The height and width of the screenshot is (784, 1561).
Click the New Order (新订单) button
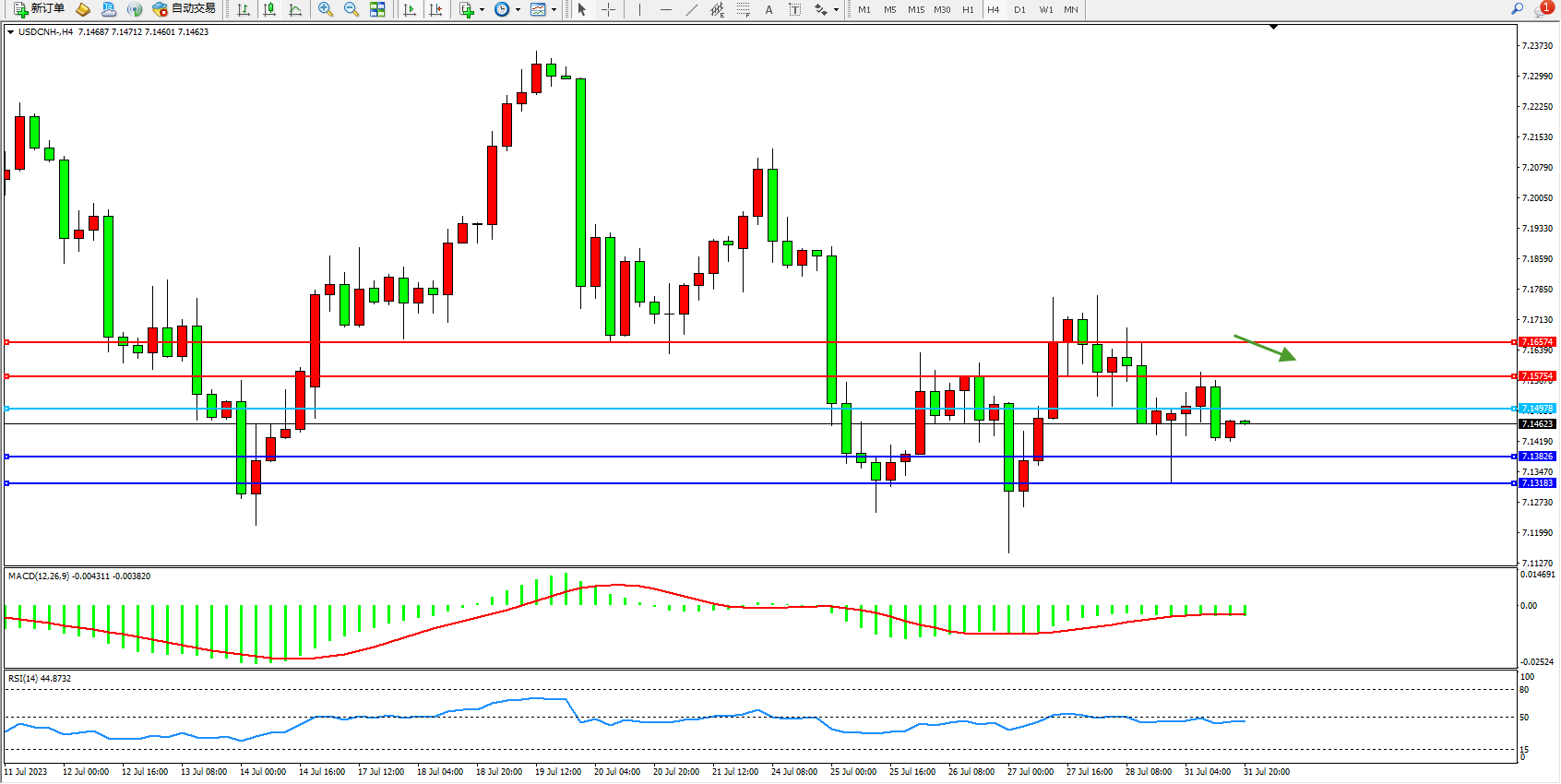(x=39, y=9)
